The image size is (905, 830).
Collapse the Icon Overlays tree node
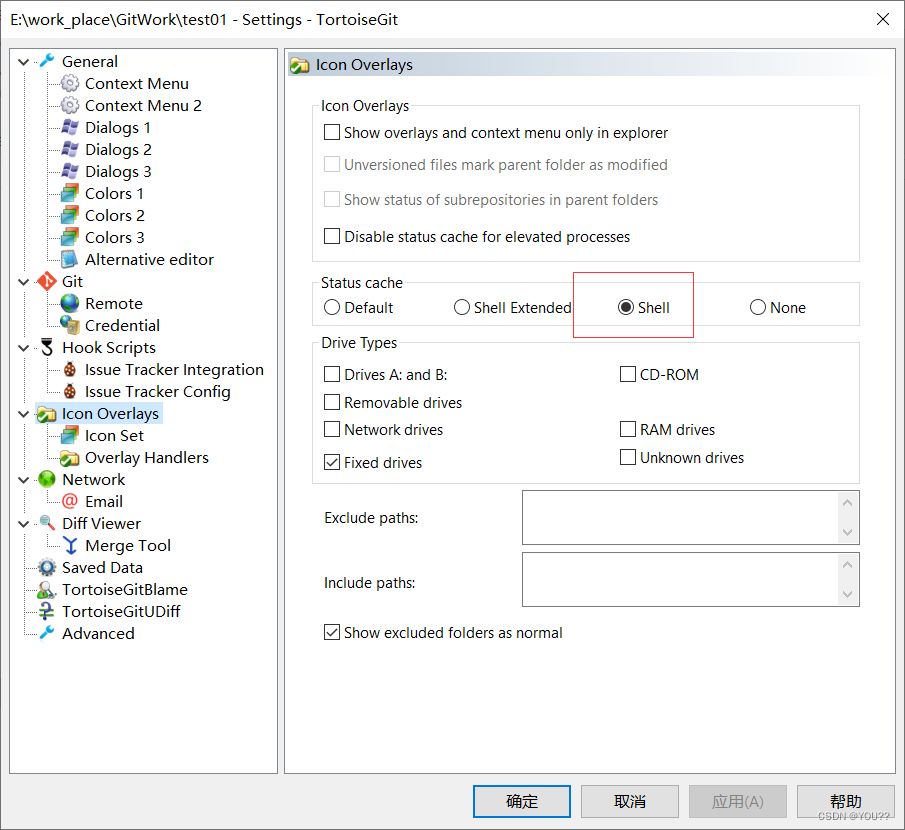[24, 414]
